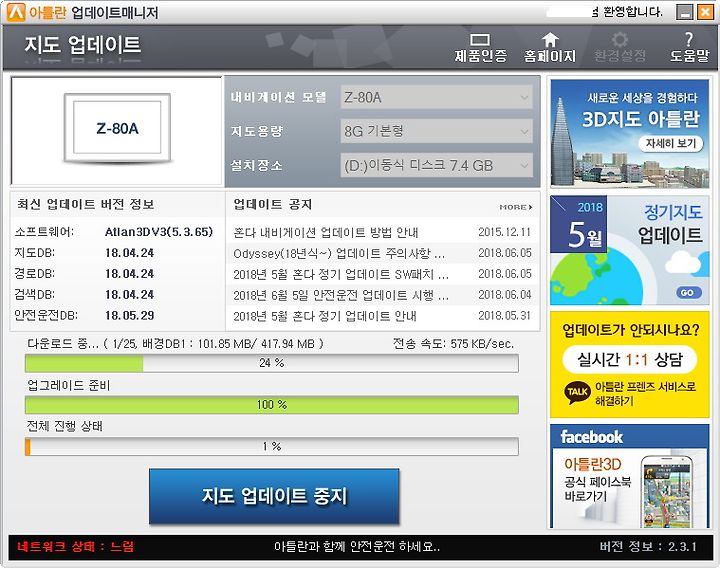This screenshot has width=720, height=568.
Task: Expand 설치장소 이동식 디스크 dropdown
Action: 436,165
